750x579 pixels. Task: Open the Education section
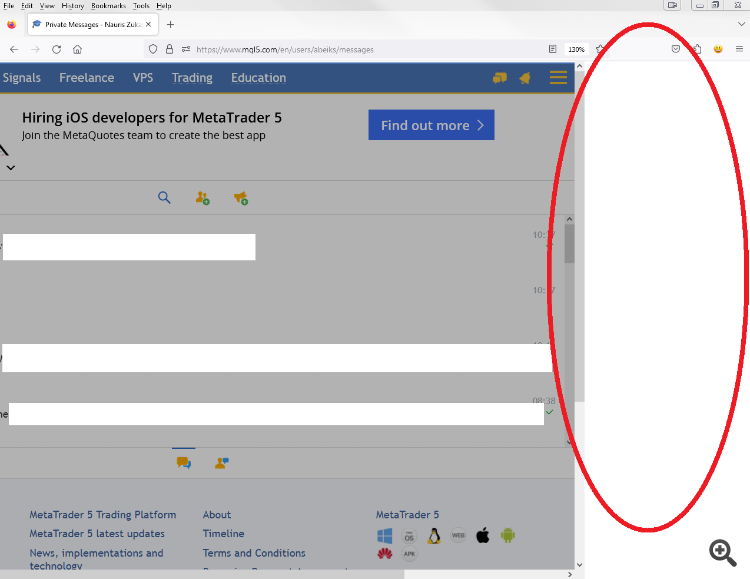click(258, 78)
